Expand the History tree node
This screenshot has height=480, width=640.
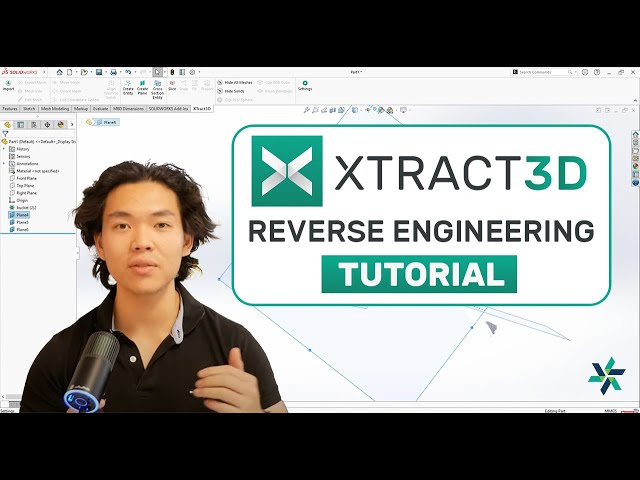(x=4, y=149)
